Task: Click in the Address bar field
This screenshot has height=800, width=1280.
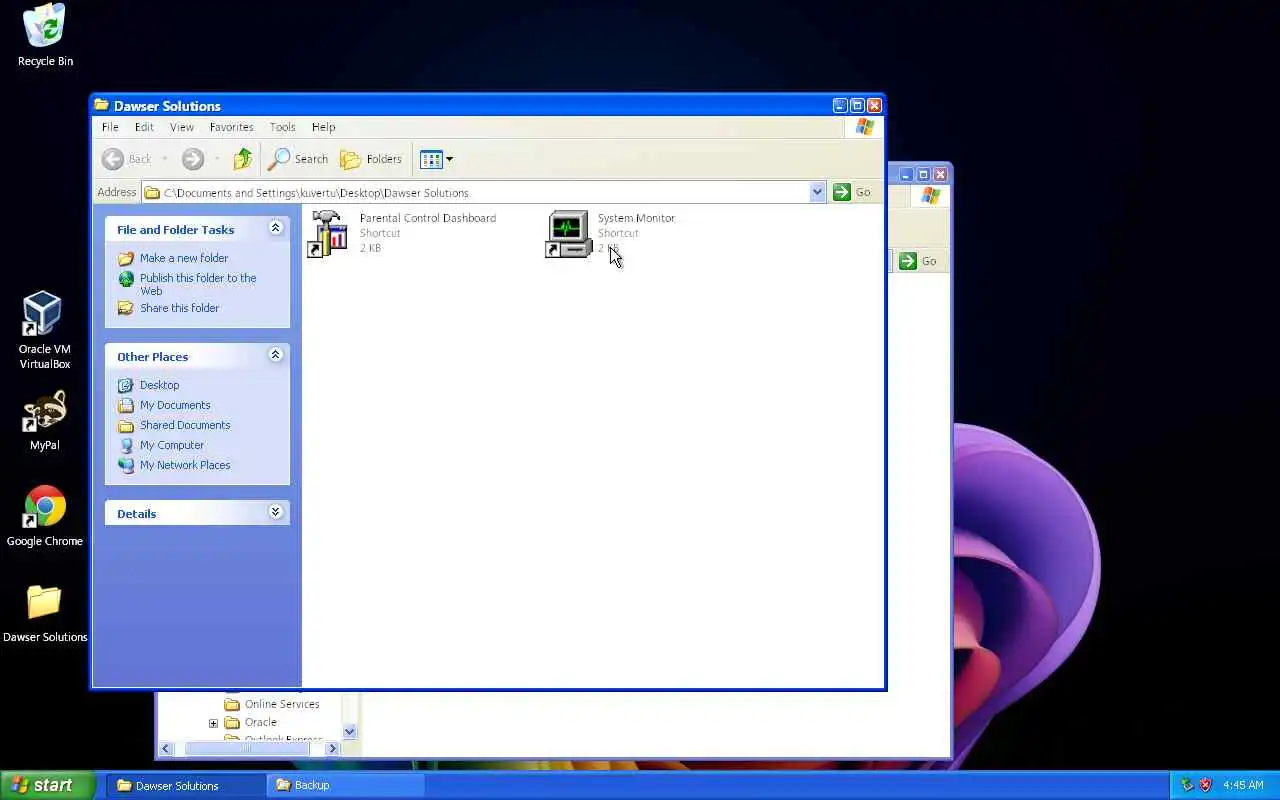Action: 484,192
